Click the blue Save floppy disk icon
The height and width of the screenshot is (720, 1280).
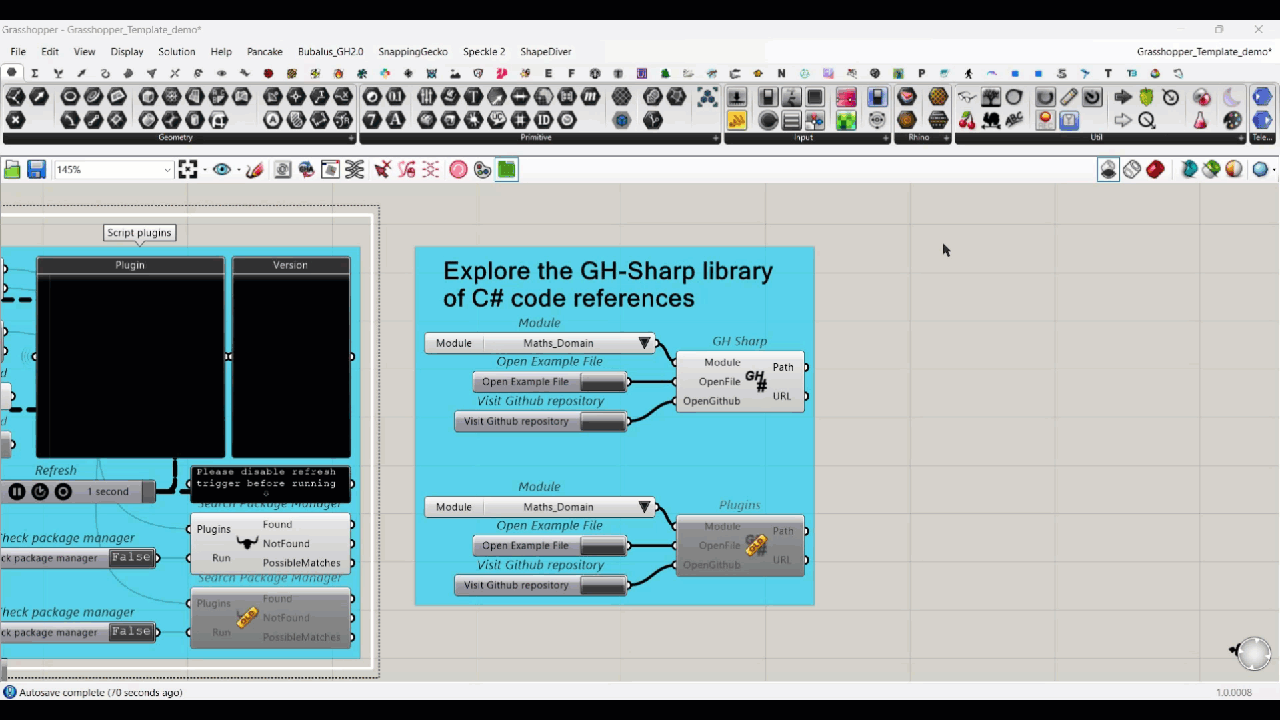pos(37,170)
